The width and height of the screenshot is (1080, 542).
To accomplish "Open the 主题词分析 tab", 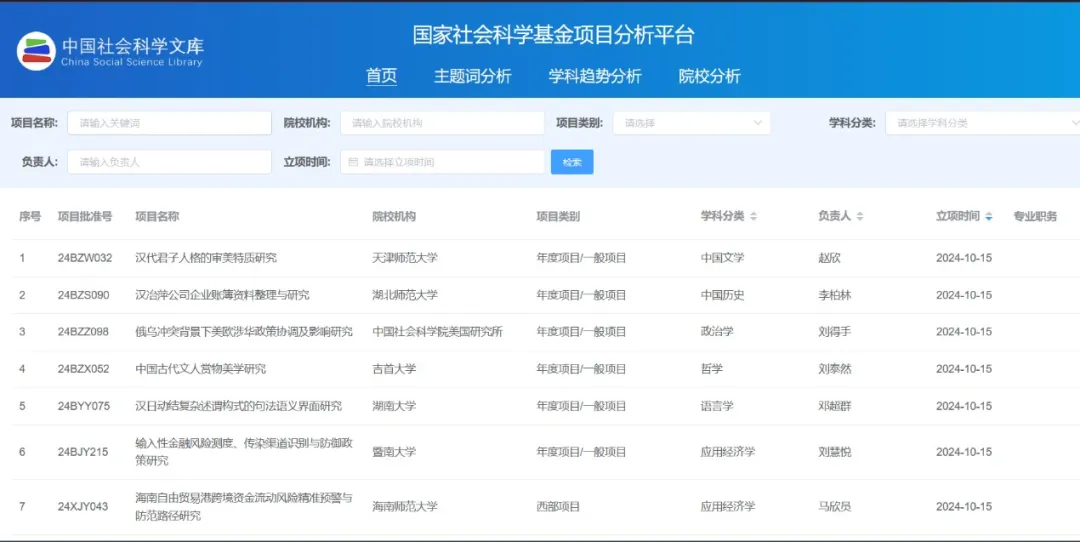I will pos(472,76).
